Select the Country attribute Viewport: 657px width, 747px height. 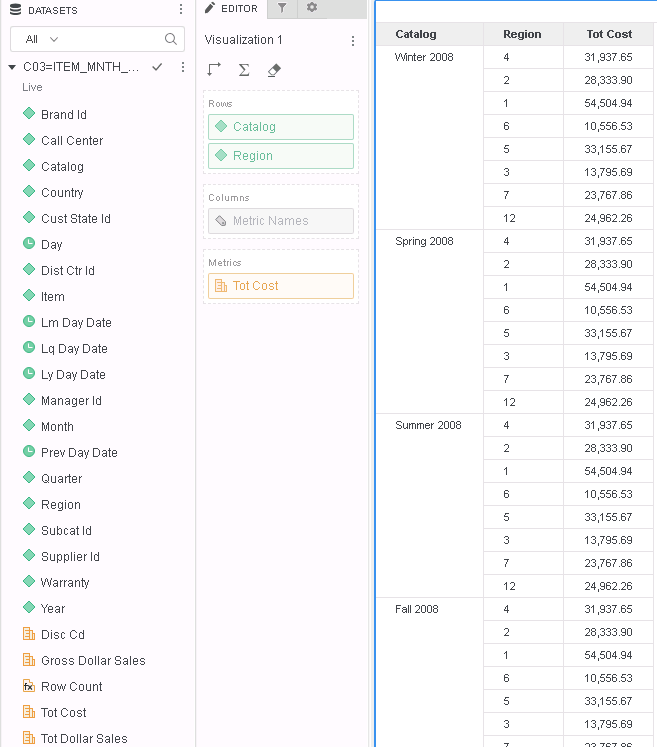62,192
